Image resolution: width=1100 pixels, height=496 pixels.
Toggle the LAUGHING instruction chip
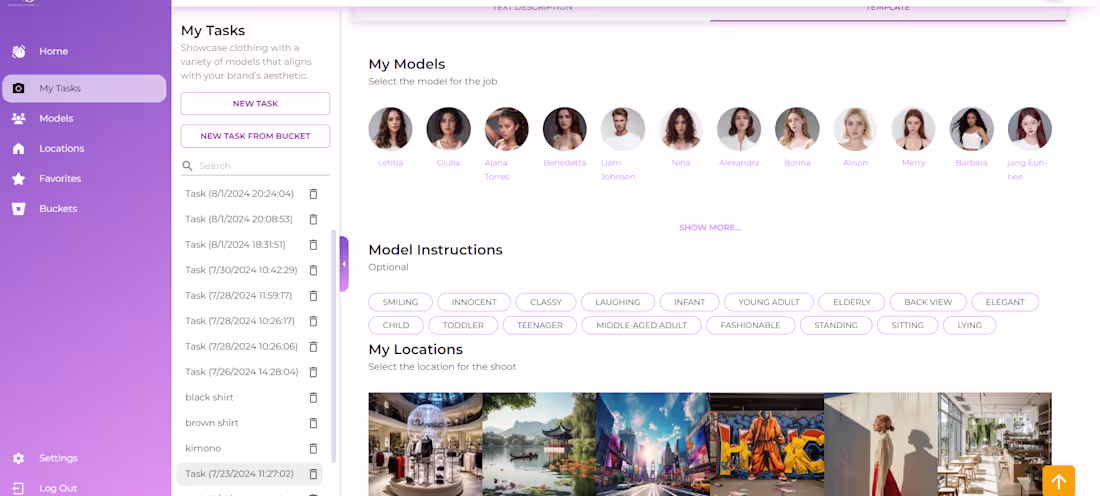pos(617,302)
